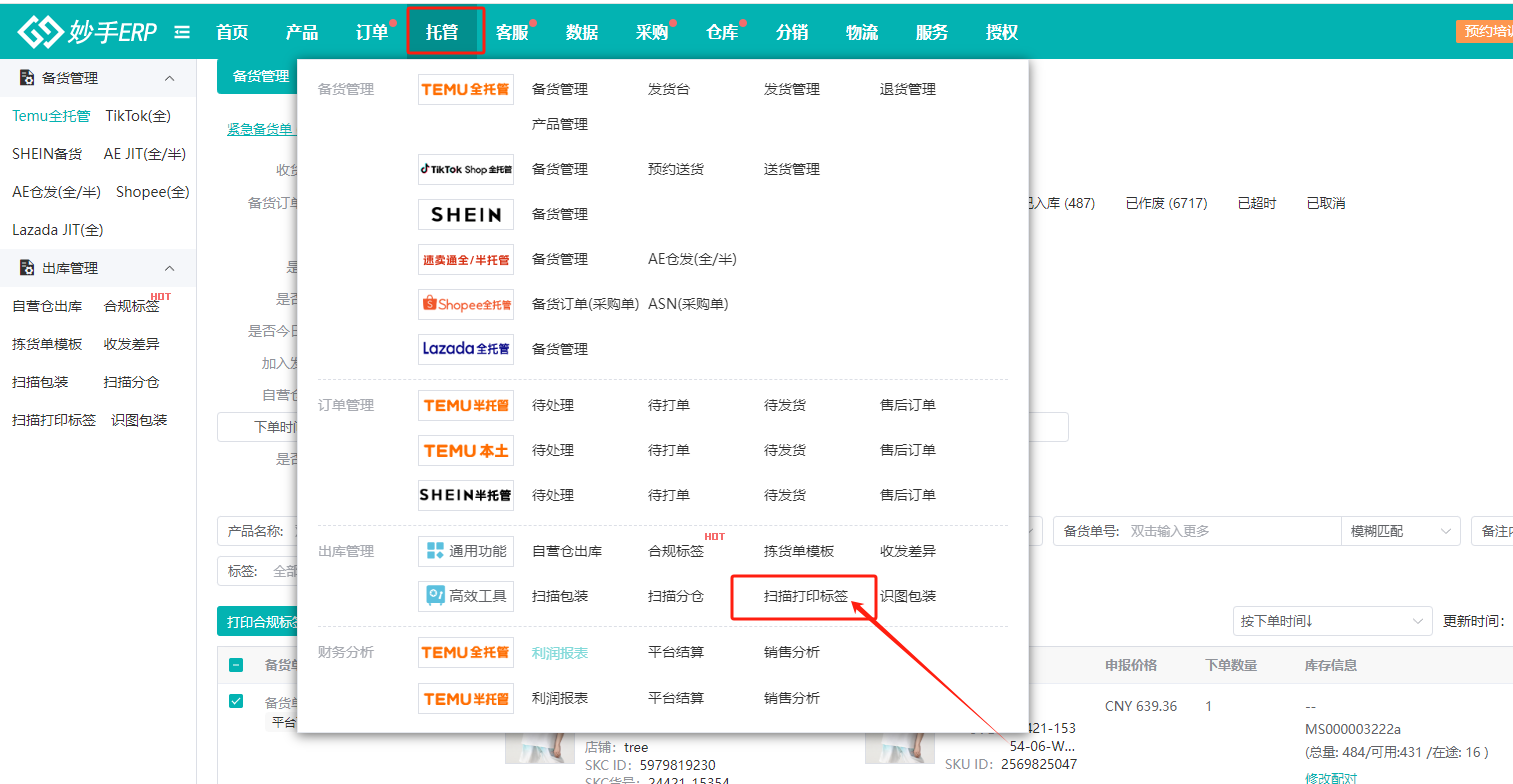The image size is (1513, 784).
Task: Click the TikTok Shop全托管 logo
Action: (466, 169)
